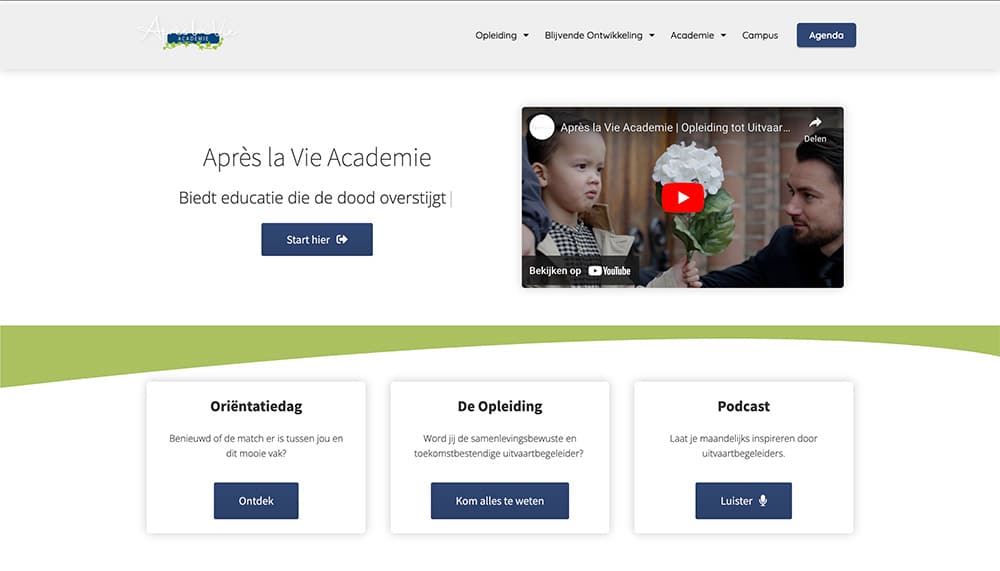Open the YouTube logo in Bekijken op
The height and width of the screenshot is (571, 1000).
point(609,271)
